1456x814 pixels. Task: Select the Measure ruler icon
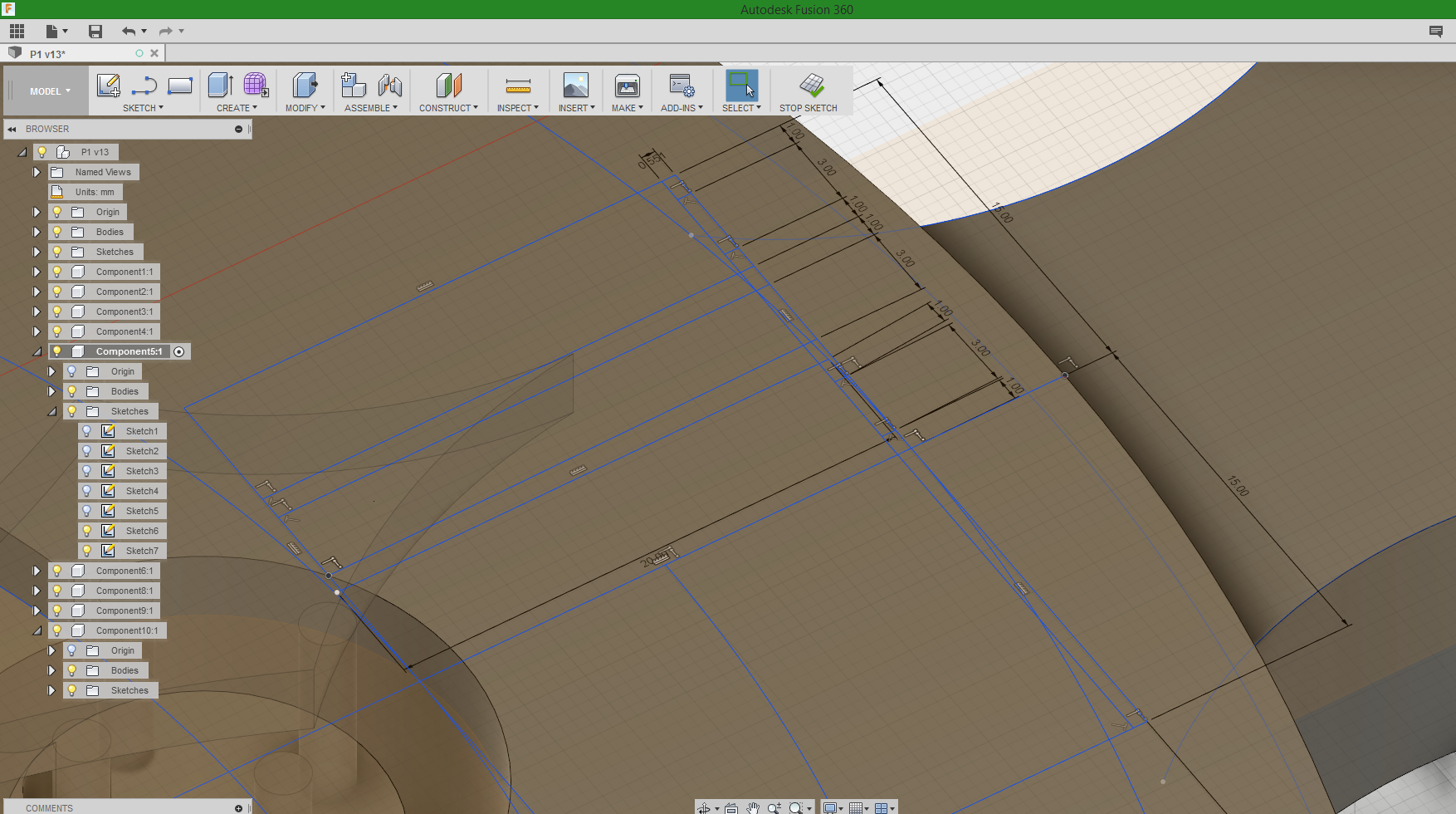pyautogui.click(x=518, y=86)
